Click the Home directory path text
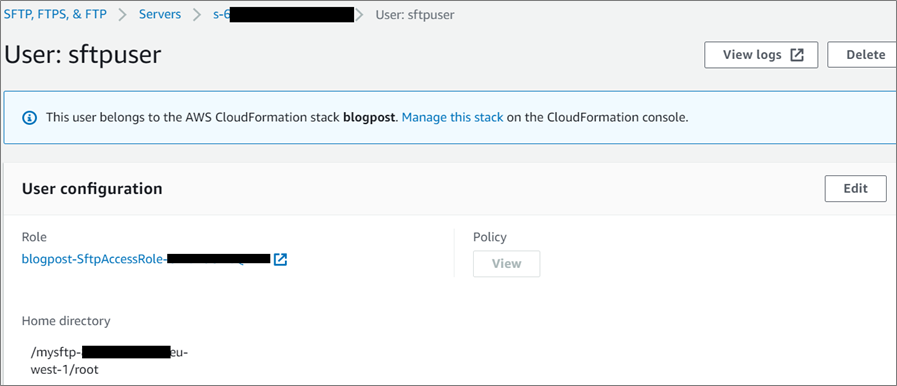The image size is (897, 386). [x=109, y=361]
